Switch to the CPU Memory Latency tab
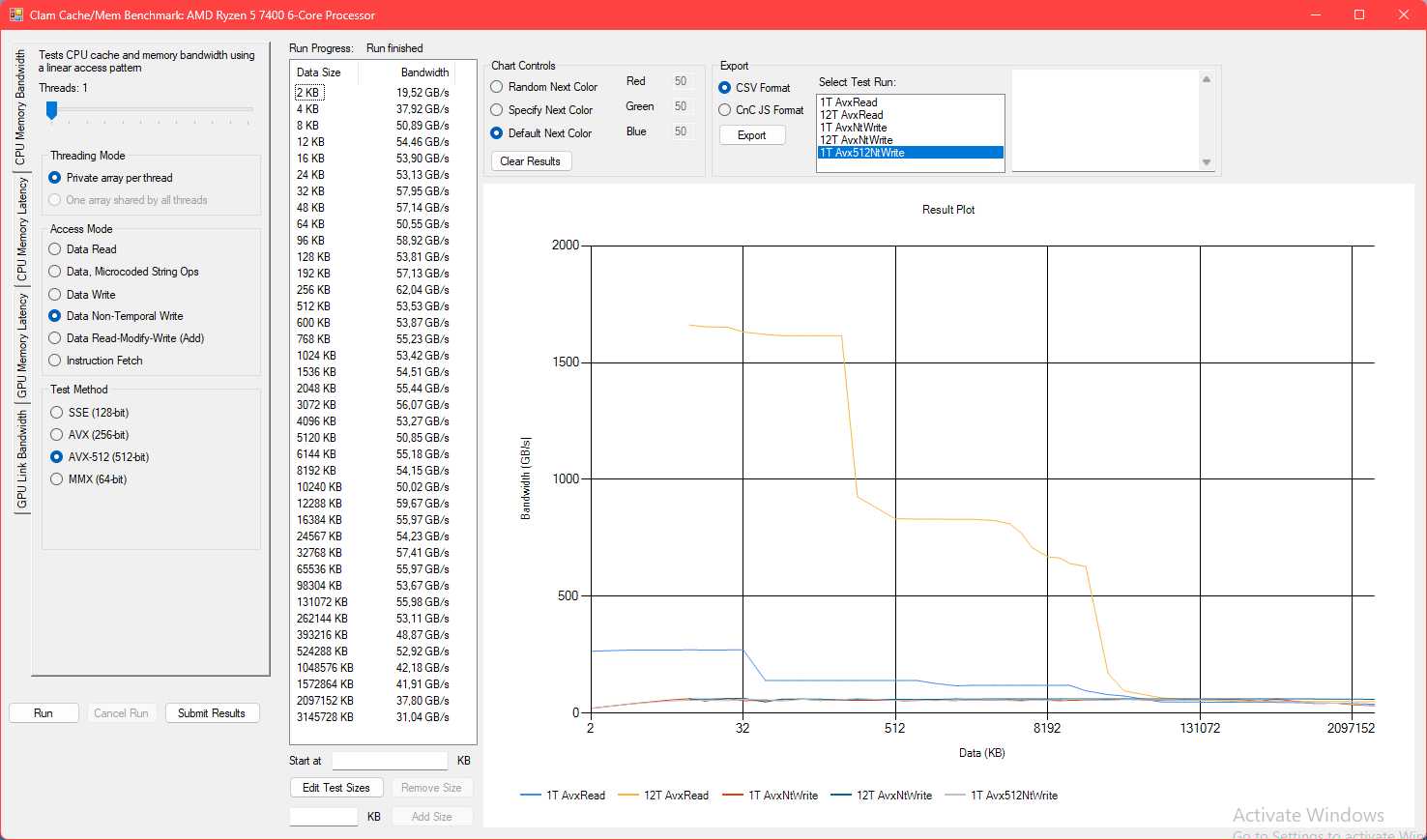The width and height of the screenshot is (1427, 840). click(21, 229)
